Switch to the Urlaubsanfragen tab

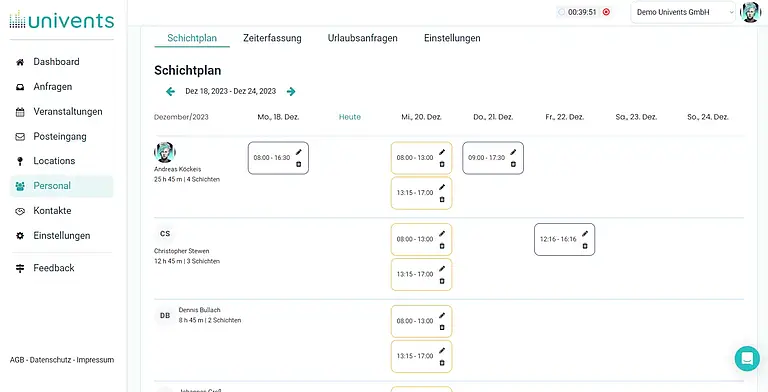362,38
